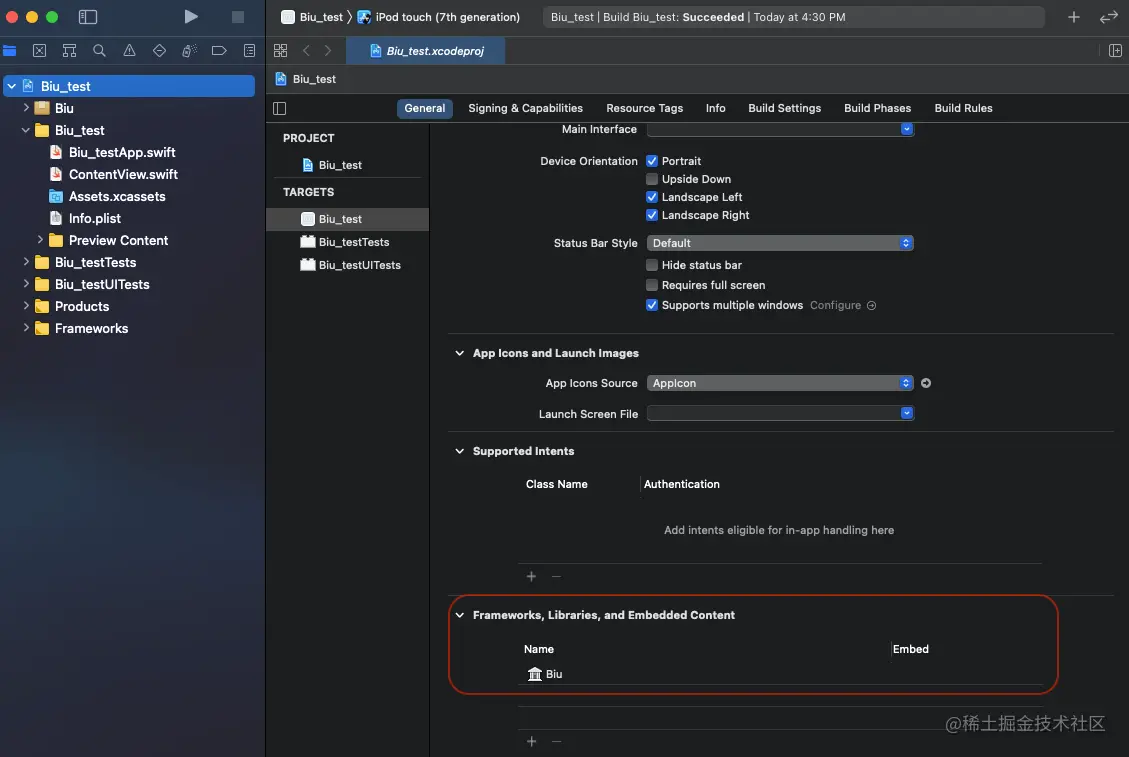The width and height of the screenshot is (1129, 757).
Task: Open Assets.xcassets in navigator
Action: click(117, 196)
